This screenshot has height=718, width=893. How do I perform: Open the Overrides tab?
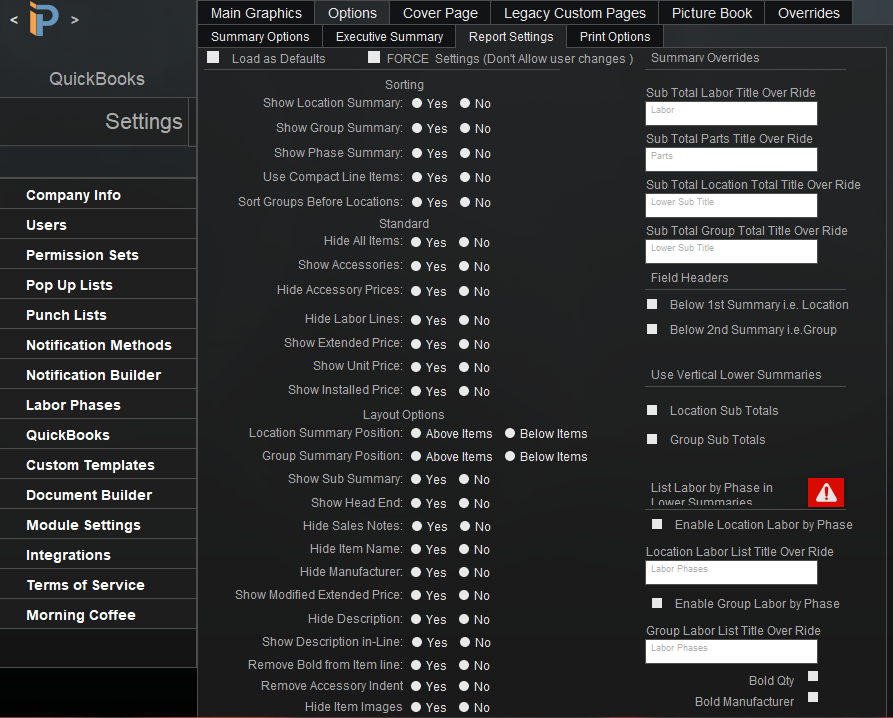[808, 13]
